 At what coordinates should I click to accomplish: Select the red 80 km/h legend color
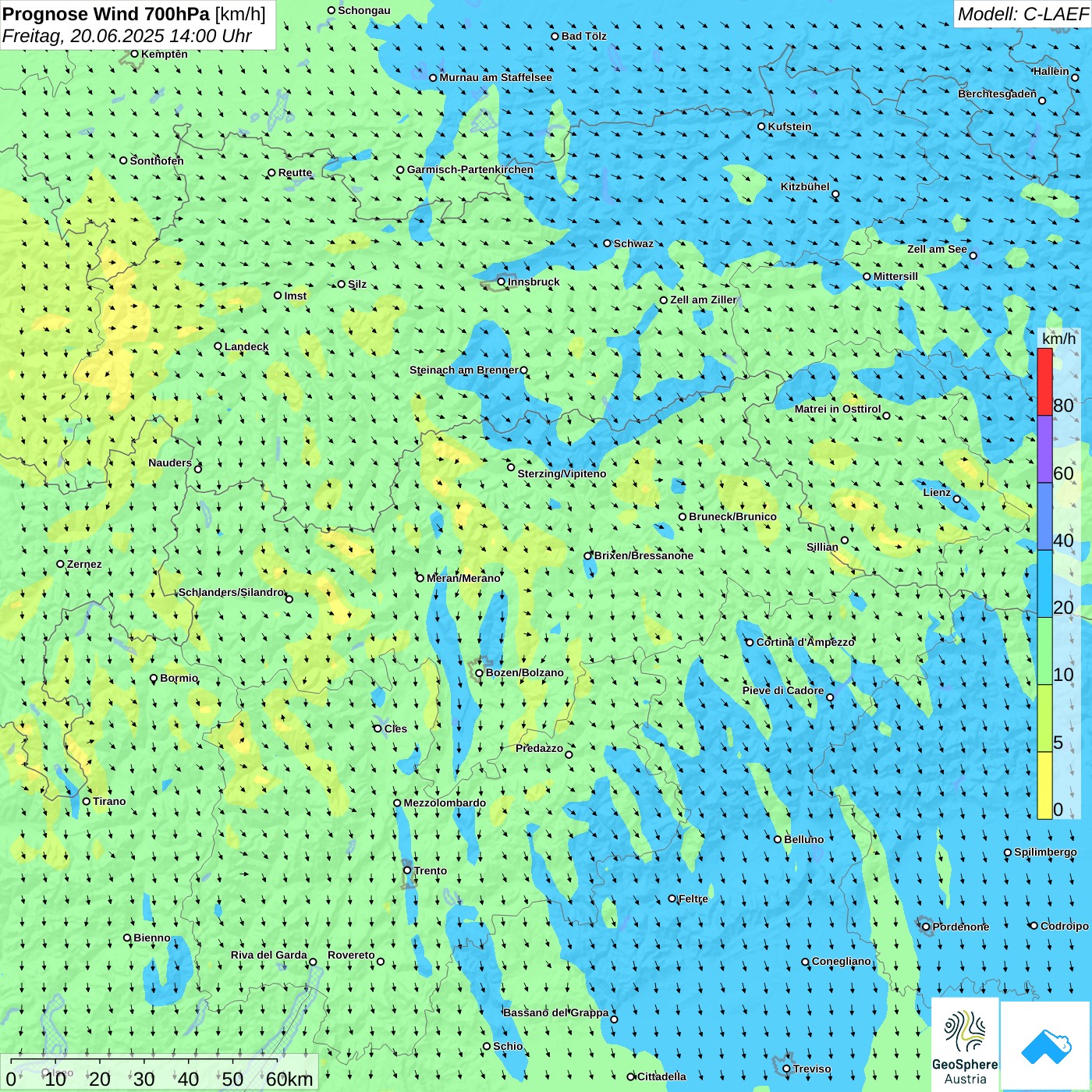[x=1044, y=381]
